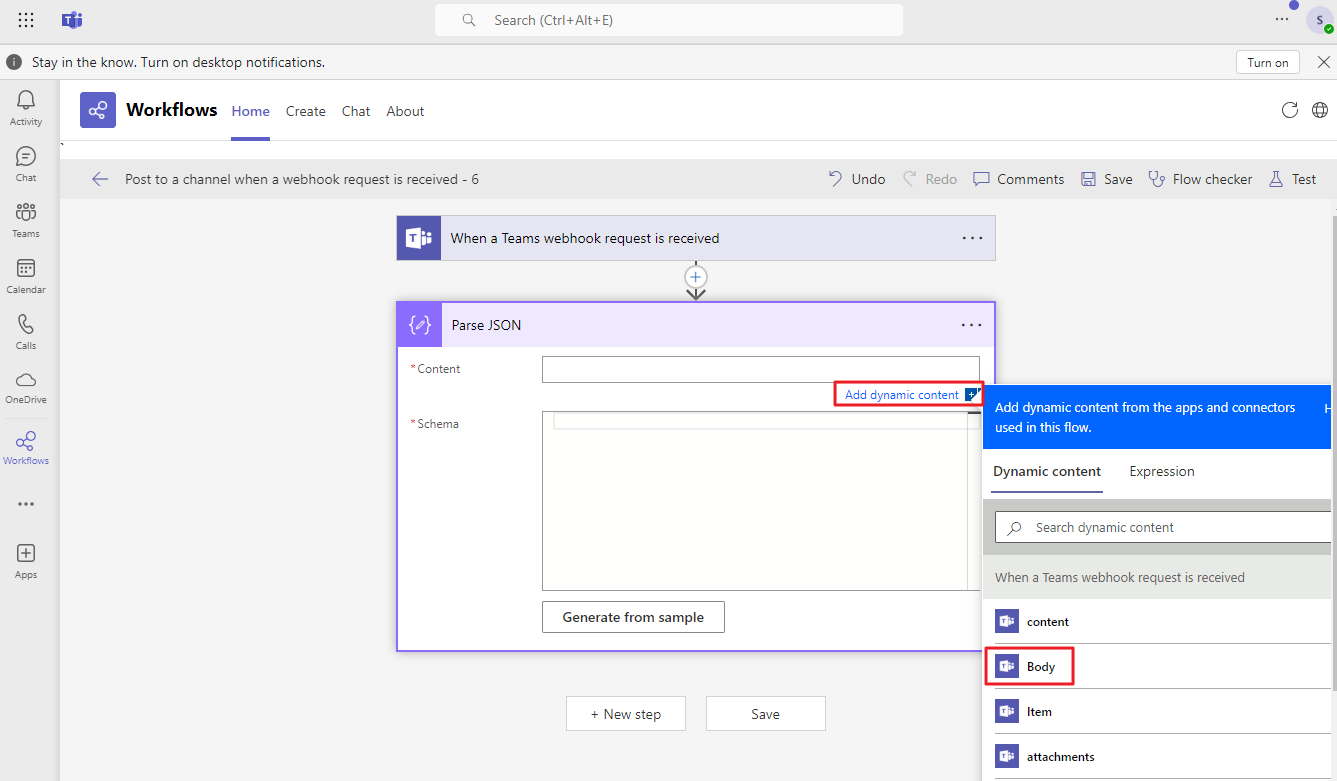Screen dimensions: 1337x781
Task: Click the Workflows app logo icon
Action: tap(98, 110)
